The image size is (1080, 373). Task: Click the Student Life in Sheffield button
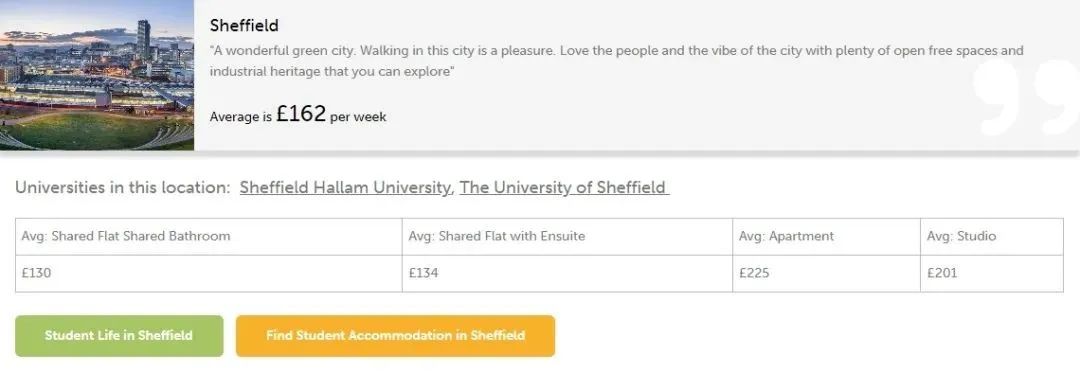[x=119, y=336]
